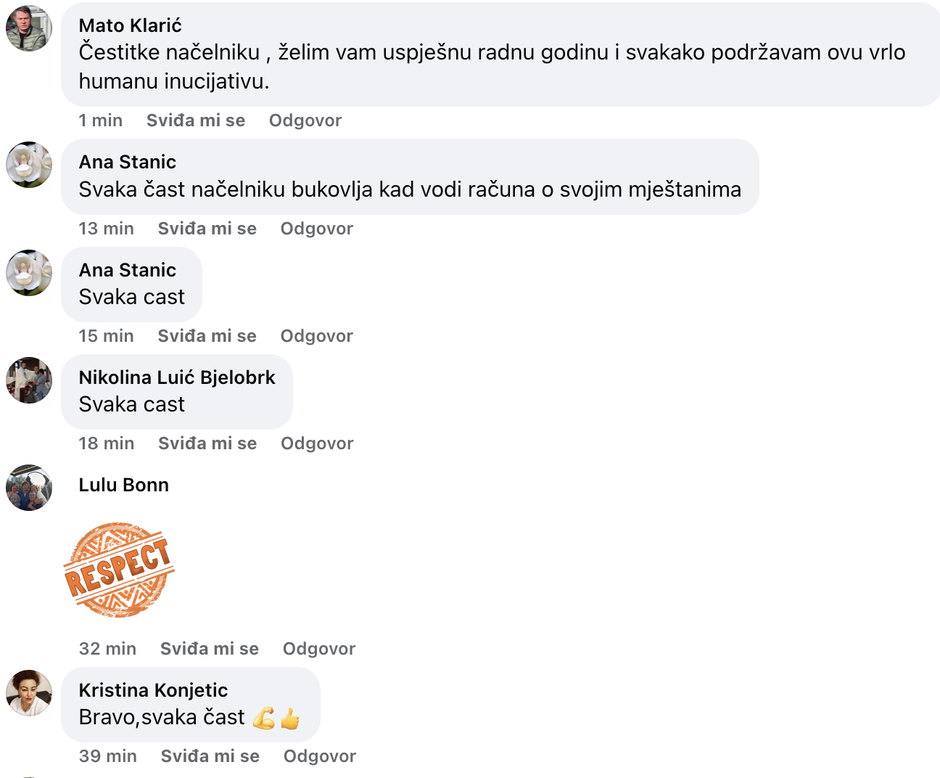
Task: Click the RESPECT sticker image
Action: 118,569
